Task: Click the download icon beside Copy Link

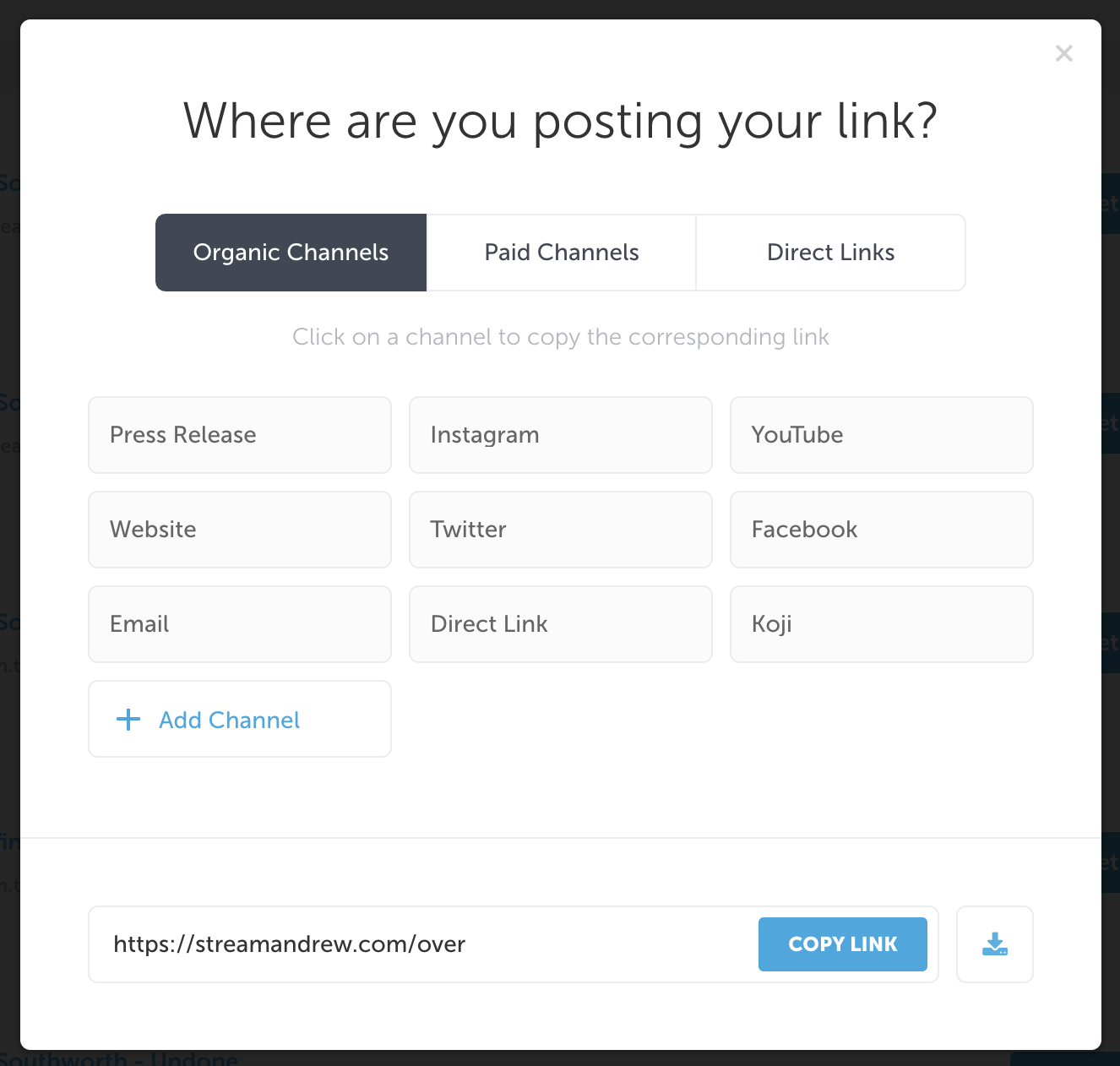Action: 995,944
